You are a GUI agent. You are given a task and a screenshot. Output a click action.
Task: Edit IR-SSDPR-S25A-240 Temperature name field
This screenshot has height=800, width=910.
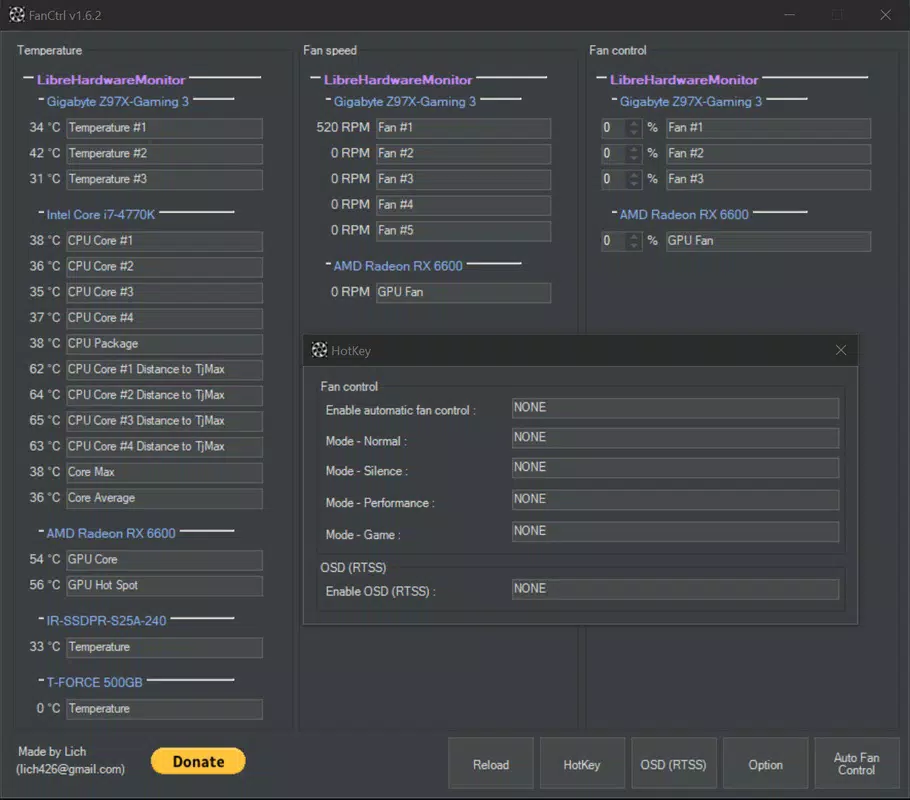[164, 648]
